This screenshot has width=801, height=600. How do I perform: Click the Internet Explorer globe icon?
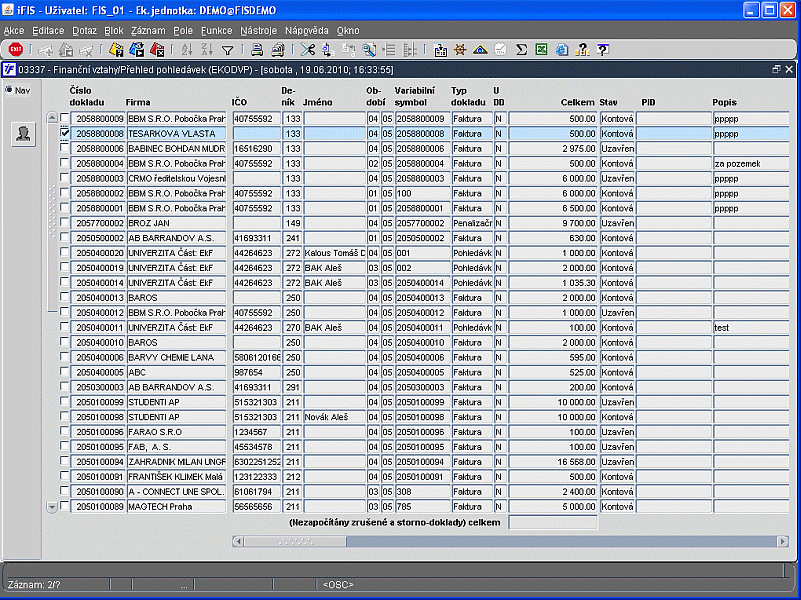(x=561, y=50)
